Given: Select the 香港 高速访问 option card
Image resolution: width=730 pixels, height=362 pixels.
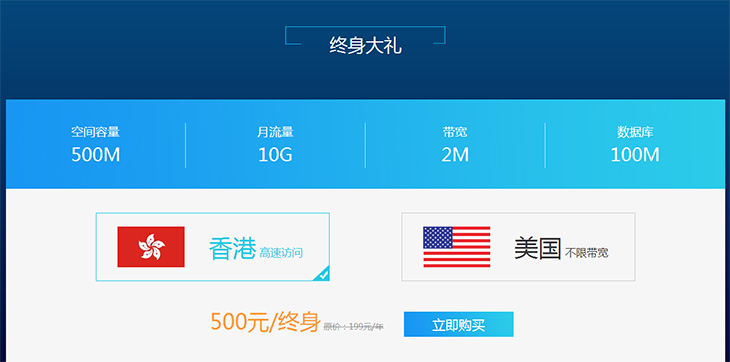Looking at the screenshot, I should coord(213,247).
